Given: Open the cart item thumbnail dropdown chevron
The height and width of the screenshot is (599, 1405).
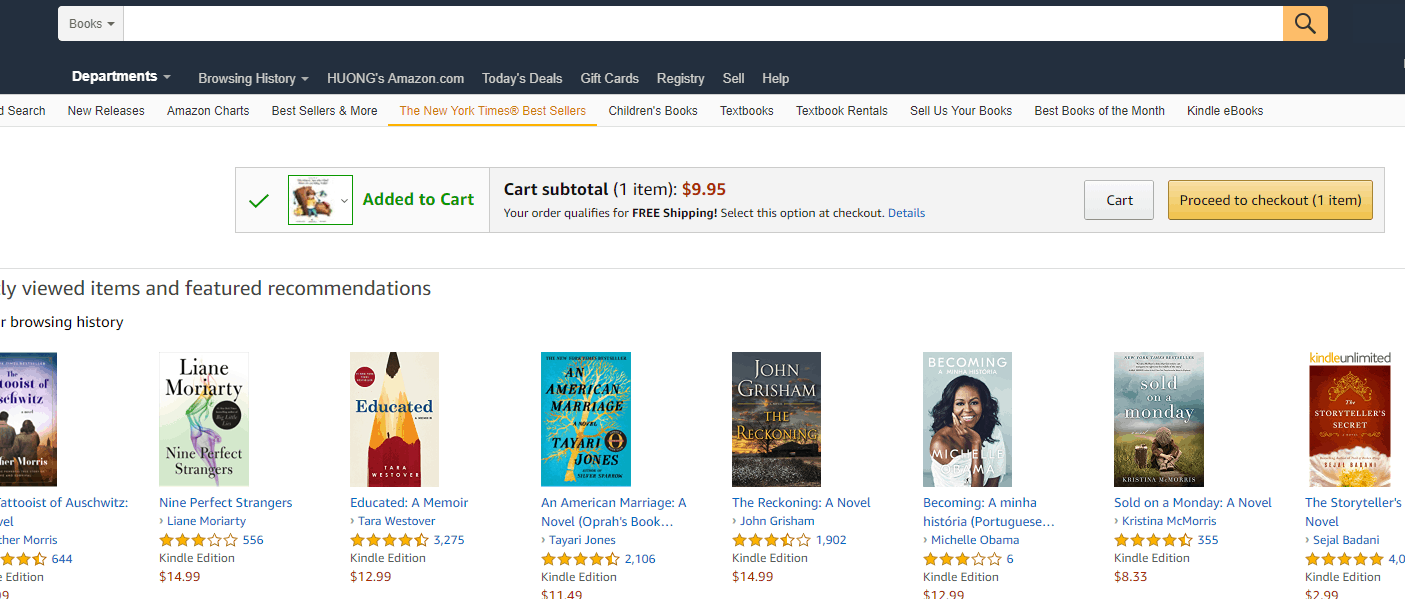Looking at the screenshot, I should click(x=345, y=199).
